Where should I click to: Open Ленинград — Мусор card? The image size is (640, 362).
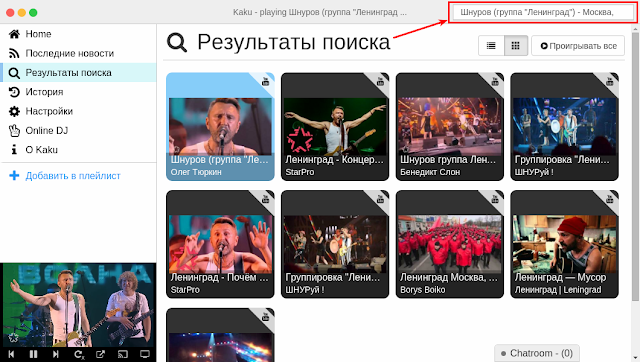pos(564,244)
